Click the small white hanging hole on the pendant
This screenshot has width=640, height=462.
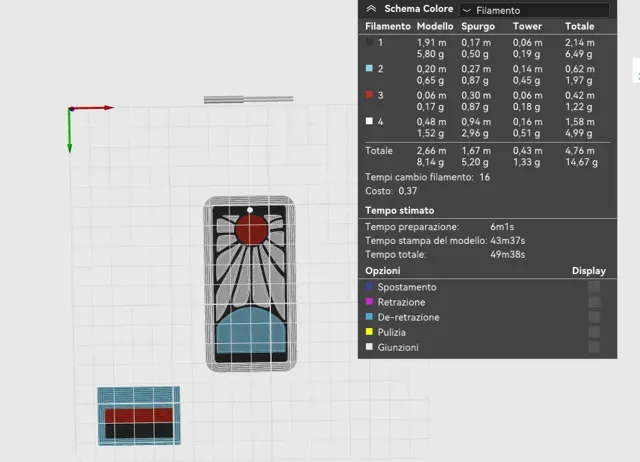pos(250,210)
